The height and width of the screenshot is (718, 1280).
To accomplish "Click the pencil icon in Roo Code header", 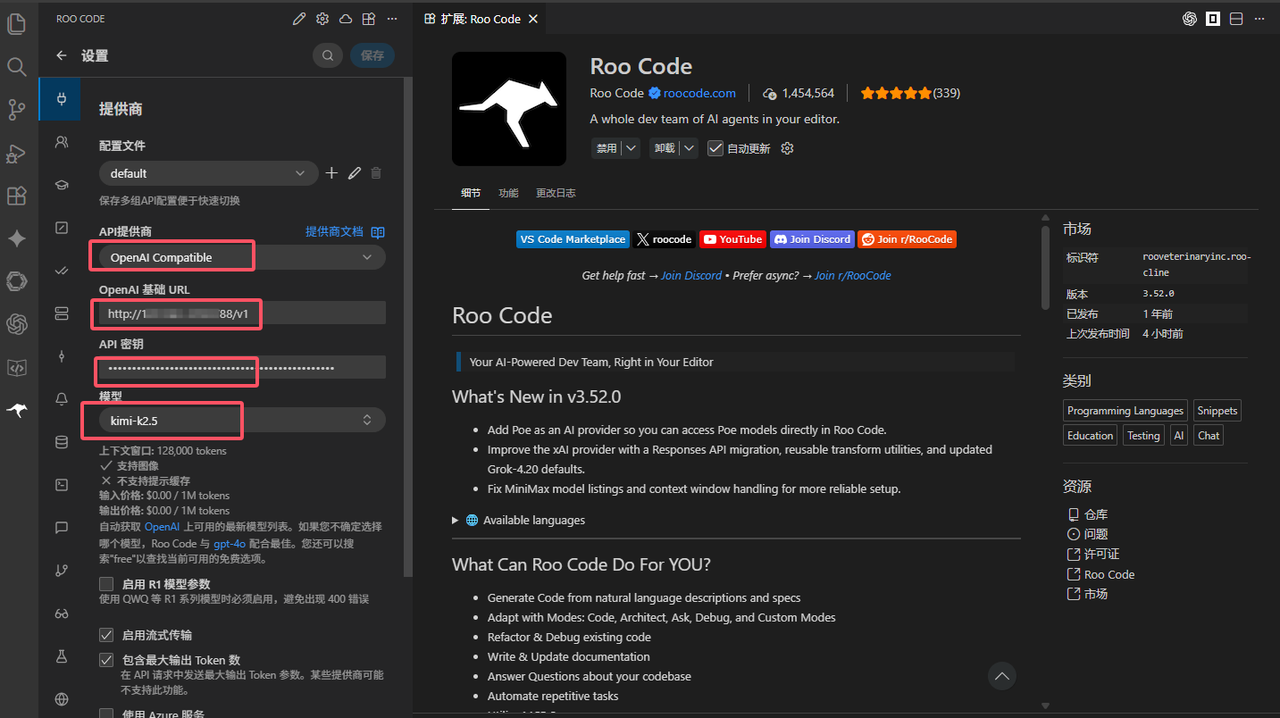I will pos(299,19).
